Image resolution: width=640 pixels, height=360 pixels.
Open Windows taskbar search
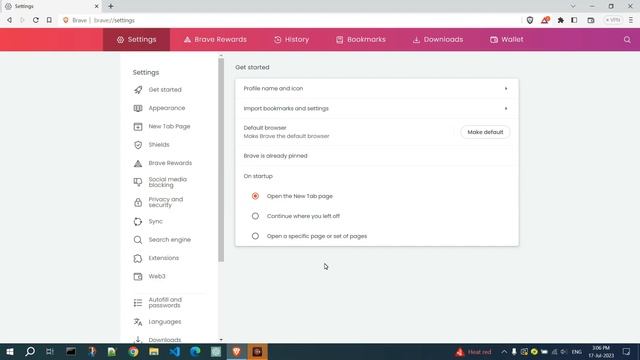30,352
